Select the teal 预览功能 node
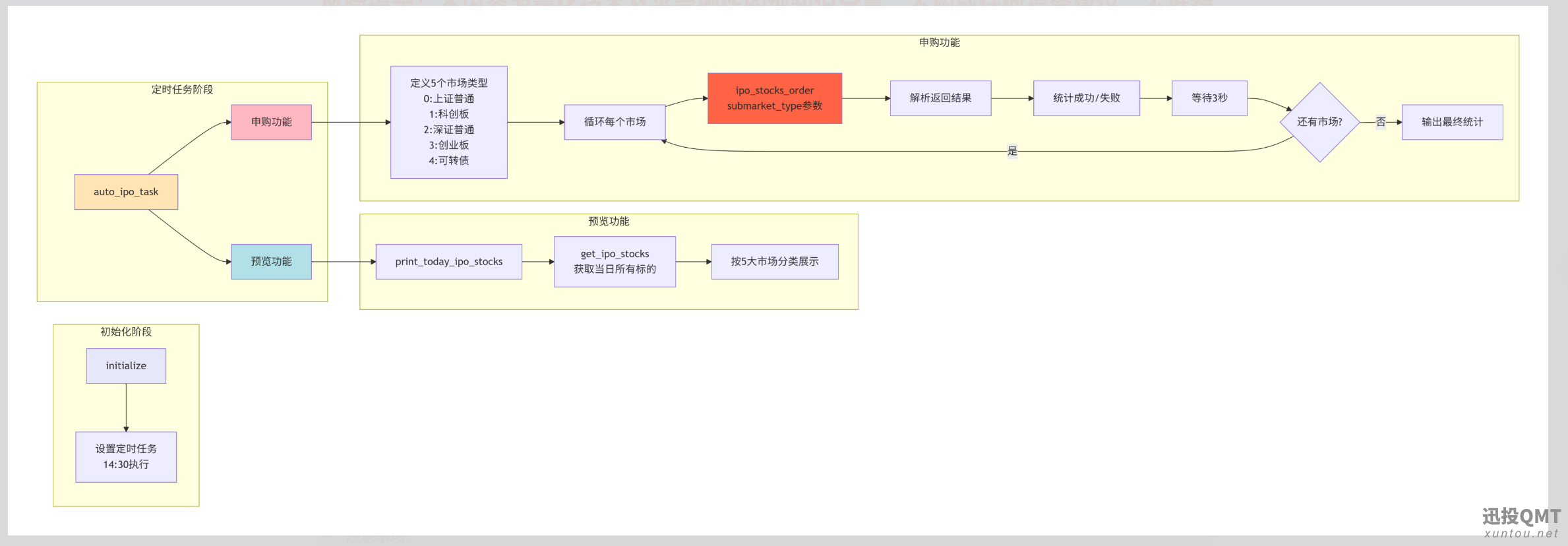The image size is (1568, 546). [x=271, y=262]
